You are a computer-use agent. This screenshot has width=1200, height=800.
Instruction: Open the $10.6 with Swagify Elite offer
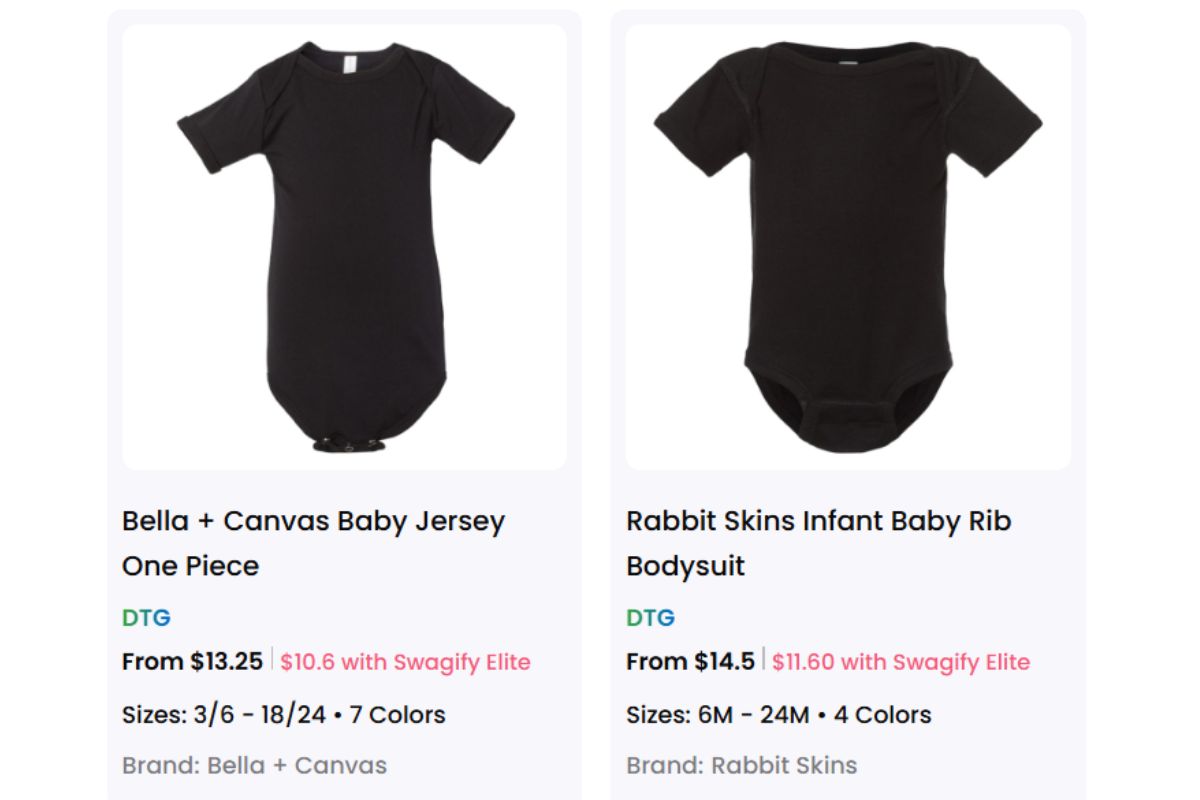coord(405,662)
